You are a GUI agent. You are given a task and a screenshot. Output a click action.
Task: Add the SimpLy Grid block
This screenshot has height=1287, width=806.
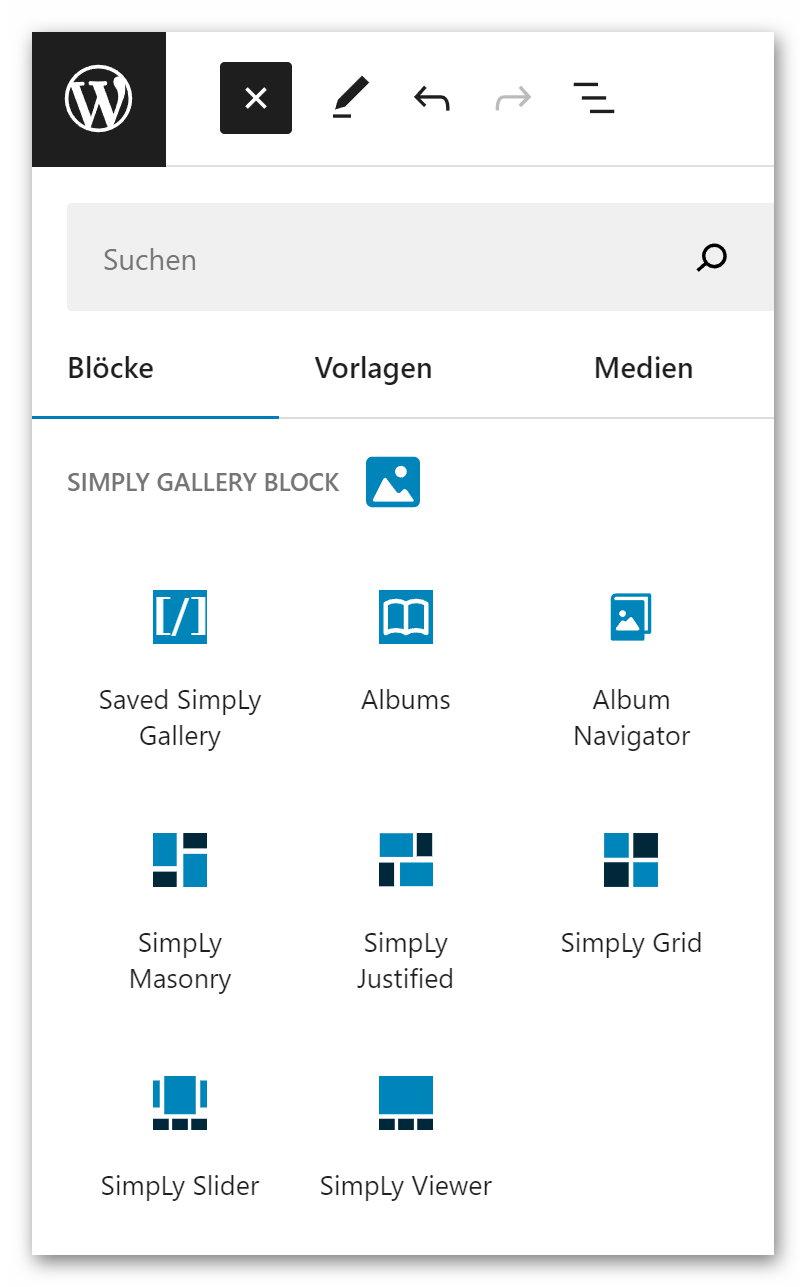pyautogui.click(x=631, y=888)
